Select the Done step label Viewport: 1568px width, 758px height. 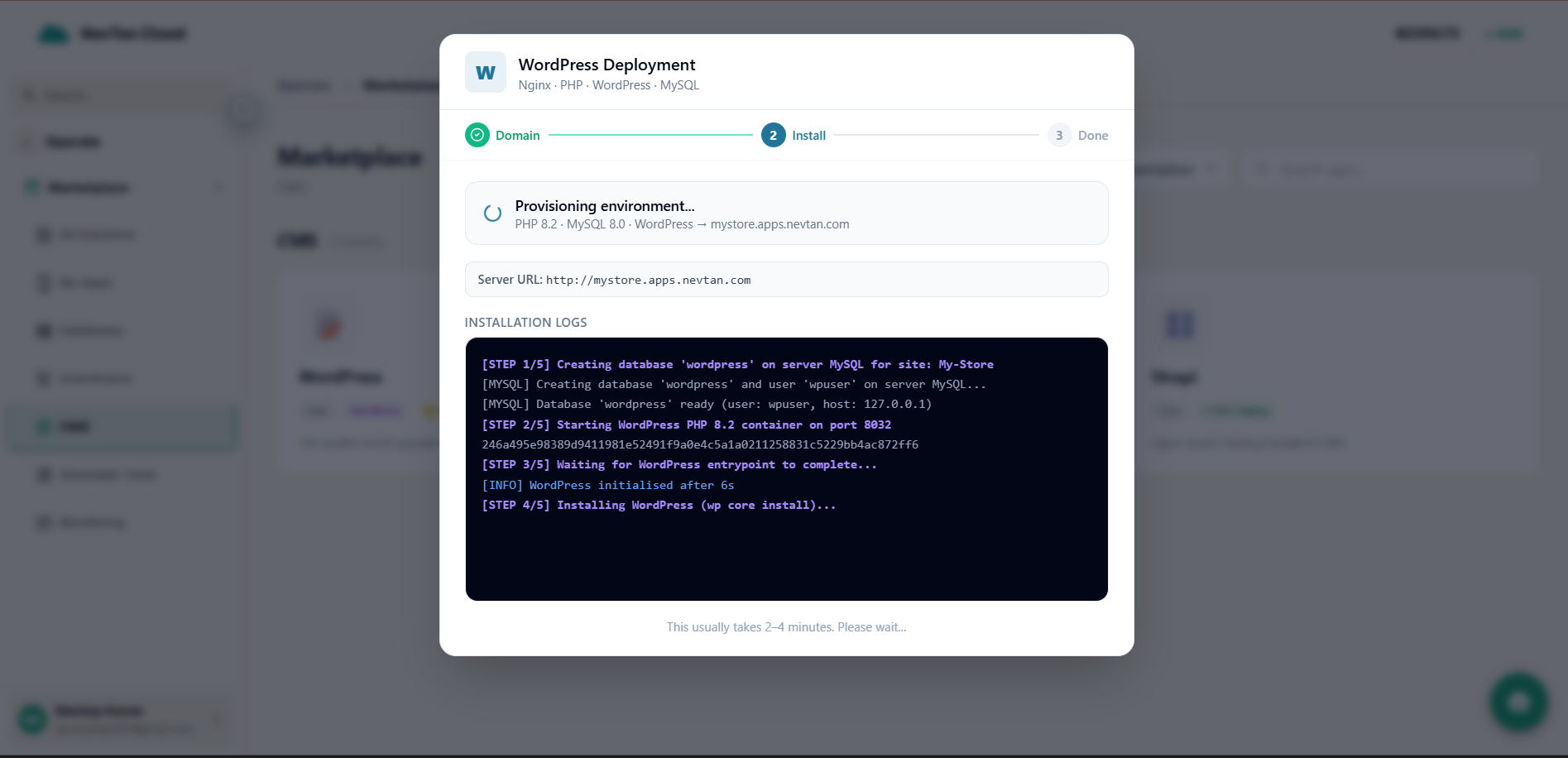[x=1093, y=136]
